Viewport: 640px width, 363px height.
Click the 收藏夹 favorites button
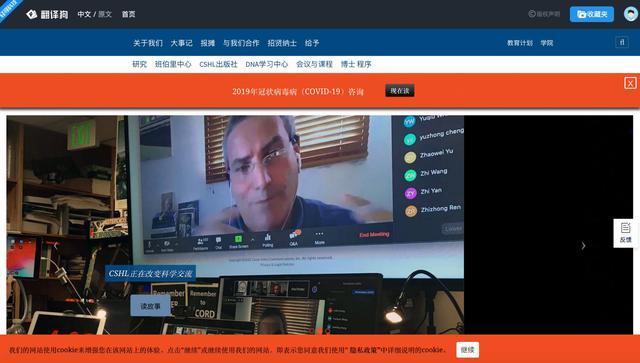(x=592, y=14)
